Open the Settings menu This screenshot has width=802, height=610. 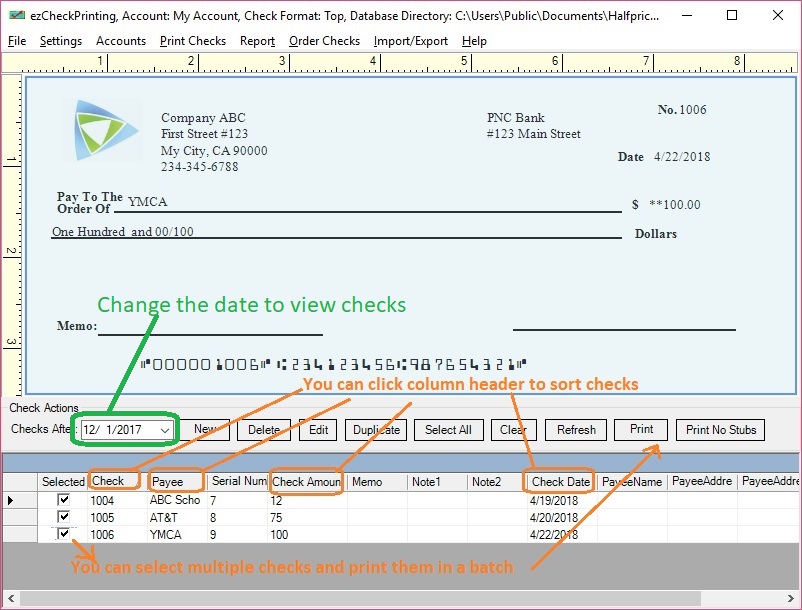tap(61, 41)
